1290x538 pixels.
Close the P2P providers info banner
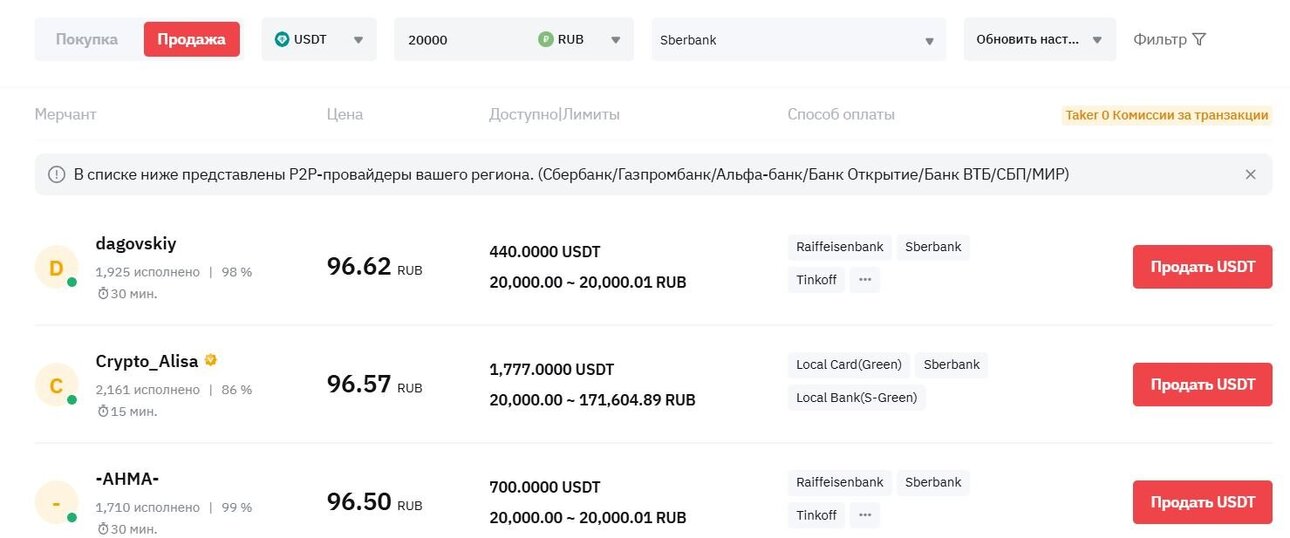click(1250, 174)
